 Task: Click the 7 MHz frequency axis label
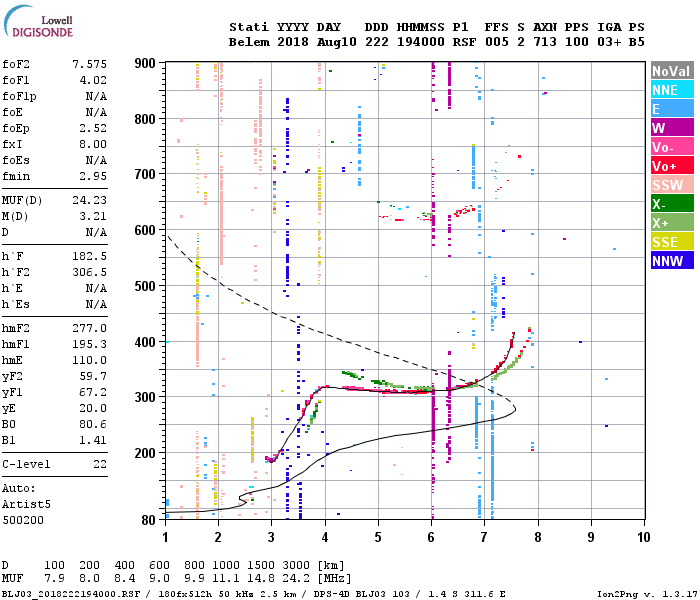tap(484, 537)
